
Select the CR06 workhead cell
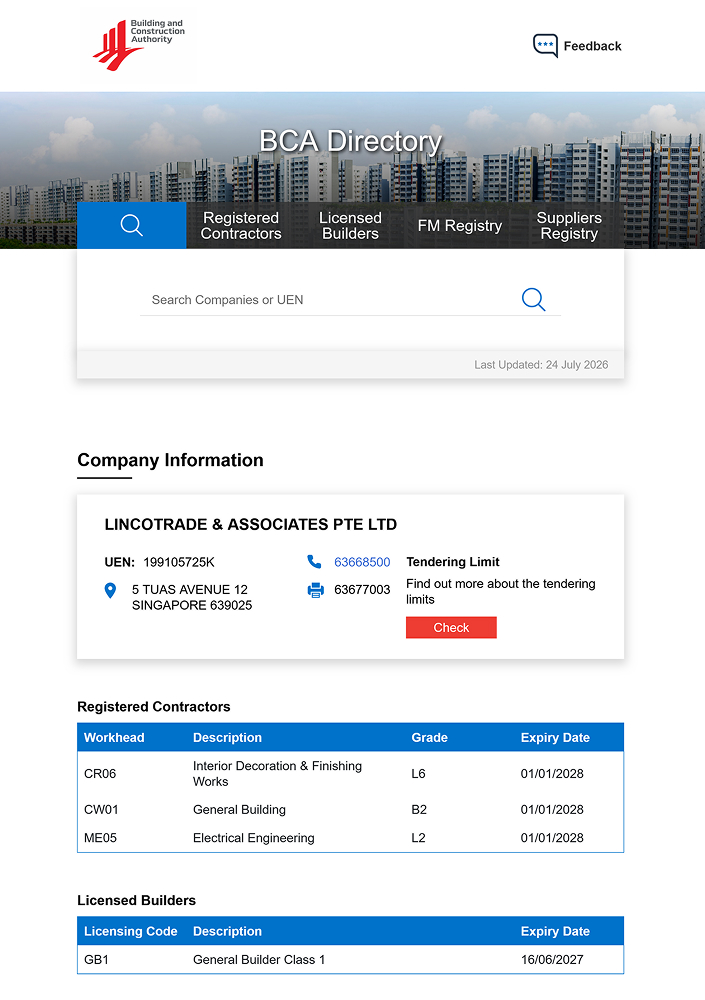click(100, 774)
